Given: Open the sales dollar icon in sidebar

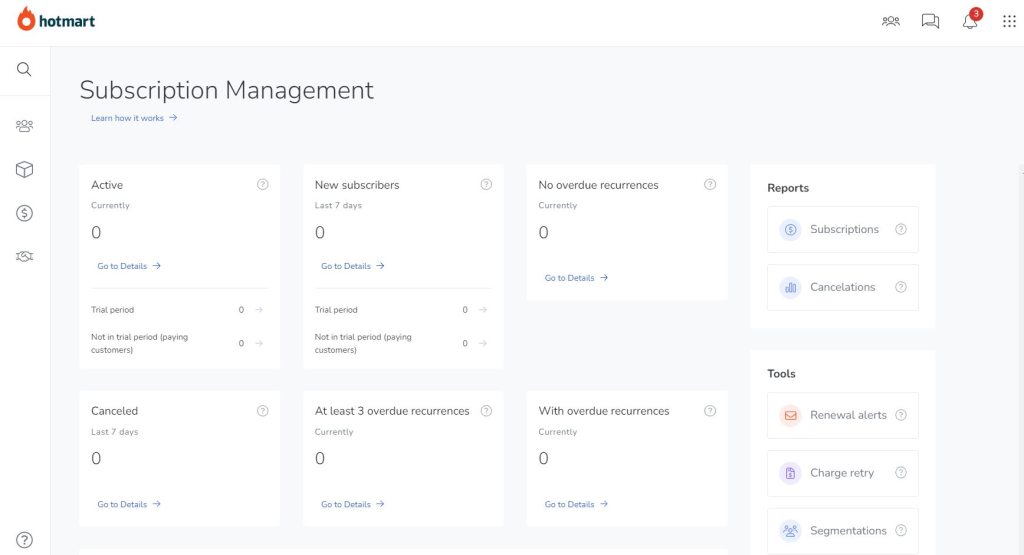Looking at the screenshot, I should pyautogui.click(x=24, y=213).
